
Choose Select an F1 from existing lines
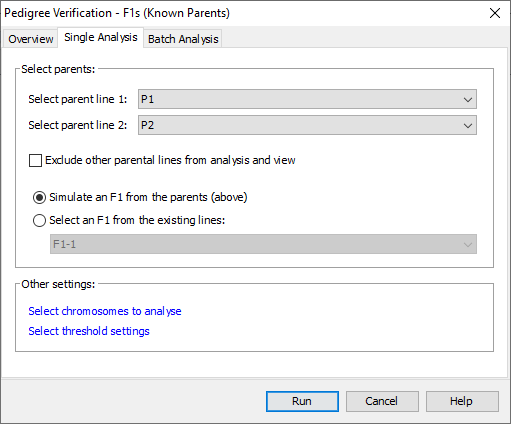click(x=39, y=220)
